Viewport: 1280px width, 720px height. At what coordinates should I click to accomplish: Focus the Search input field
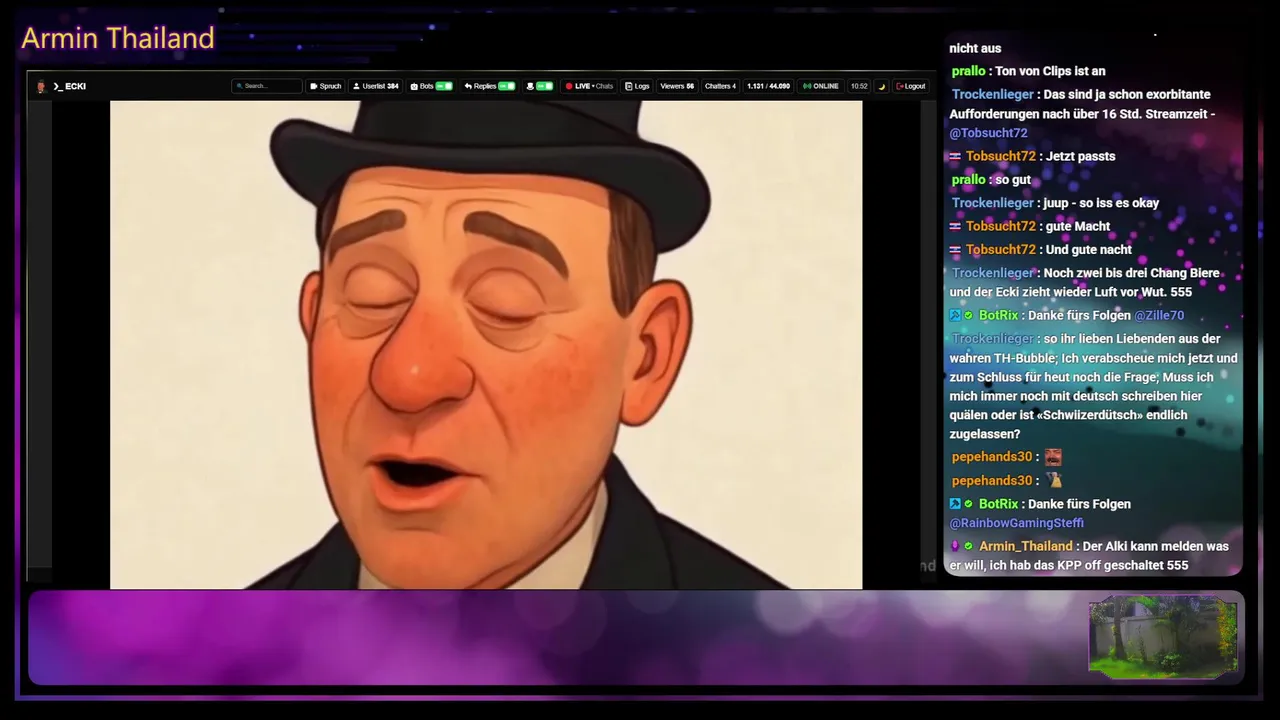267,86
